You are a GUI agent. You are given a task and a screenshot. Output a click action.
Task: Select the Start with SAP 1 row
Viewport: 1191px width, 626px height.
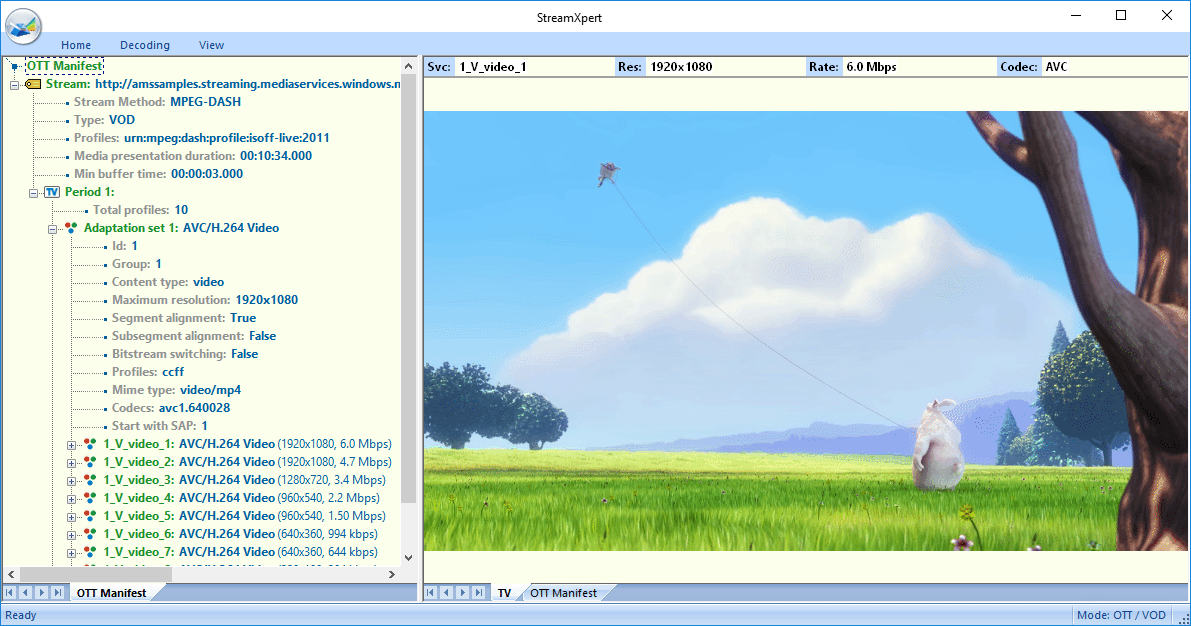click(160, 426)
